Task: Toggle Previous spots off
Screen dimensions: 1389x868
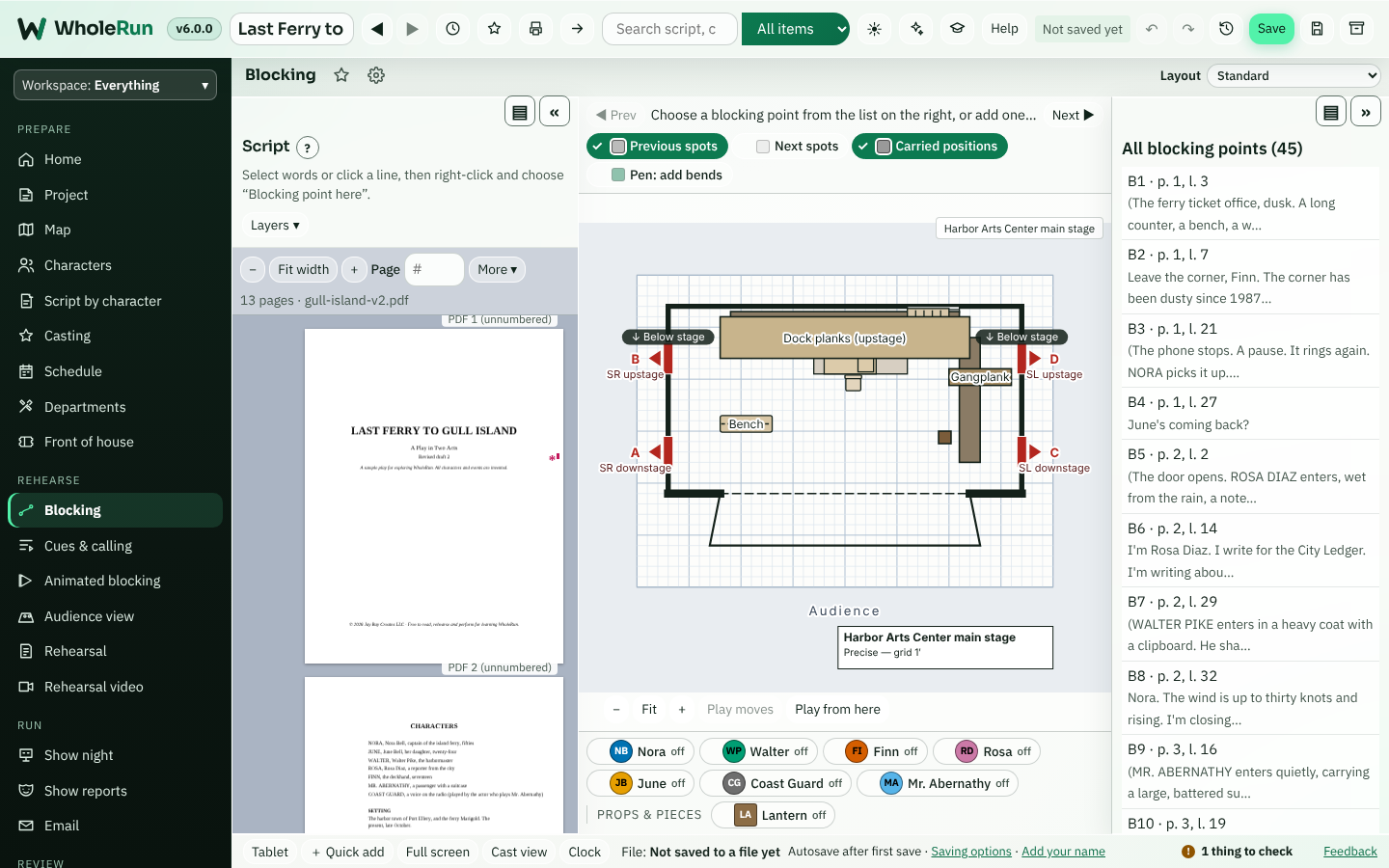Action: [x=658, y=147]
